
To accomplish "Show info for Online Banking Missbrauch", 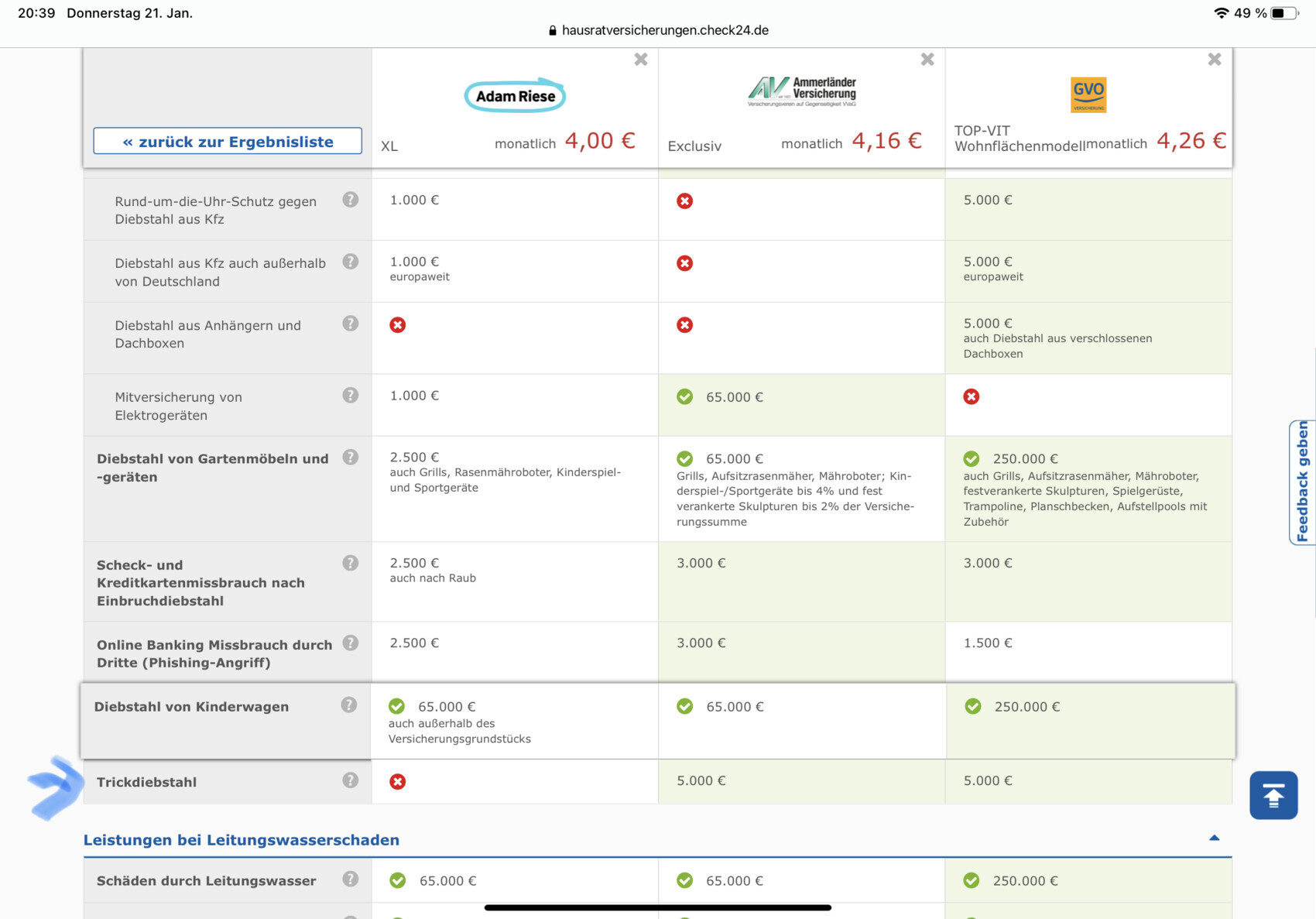I will [351, 643].
